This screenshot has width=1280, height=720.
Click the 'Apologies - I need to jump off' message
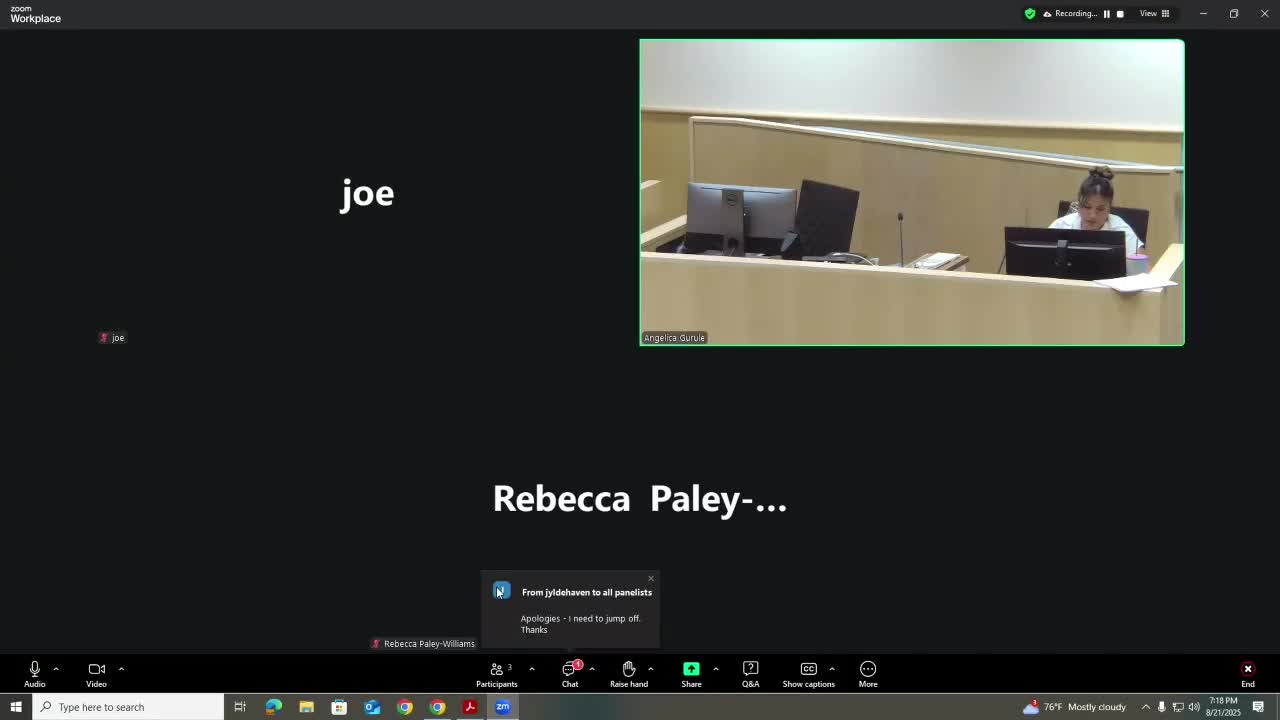pos(580,624)
